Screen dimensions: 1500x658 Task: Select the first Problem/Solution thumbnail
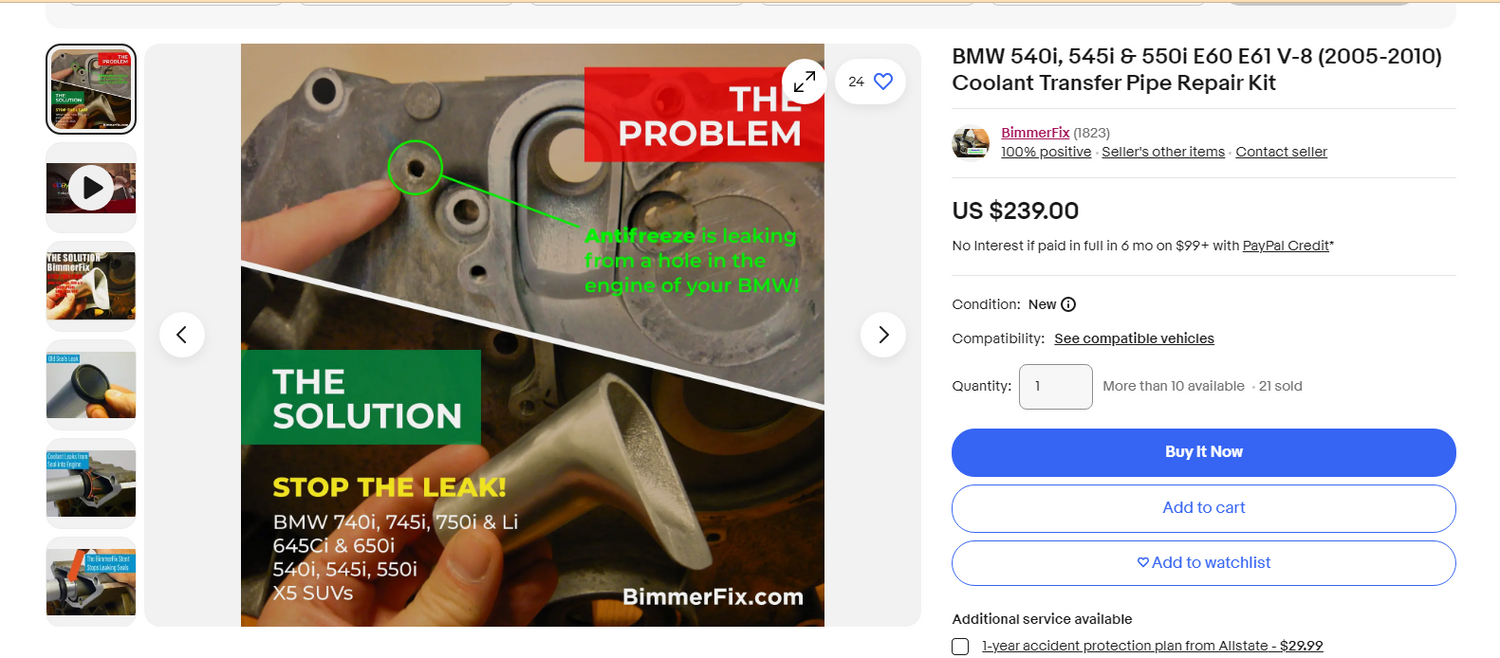pyautogui.click(x=91, y=89)
